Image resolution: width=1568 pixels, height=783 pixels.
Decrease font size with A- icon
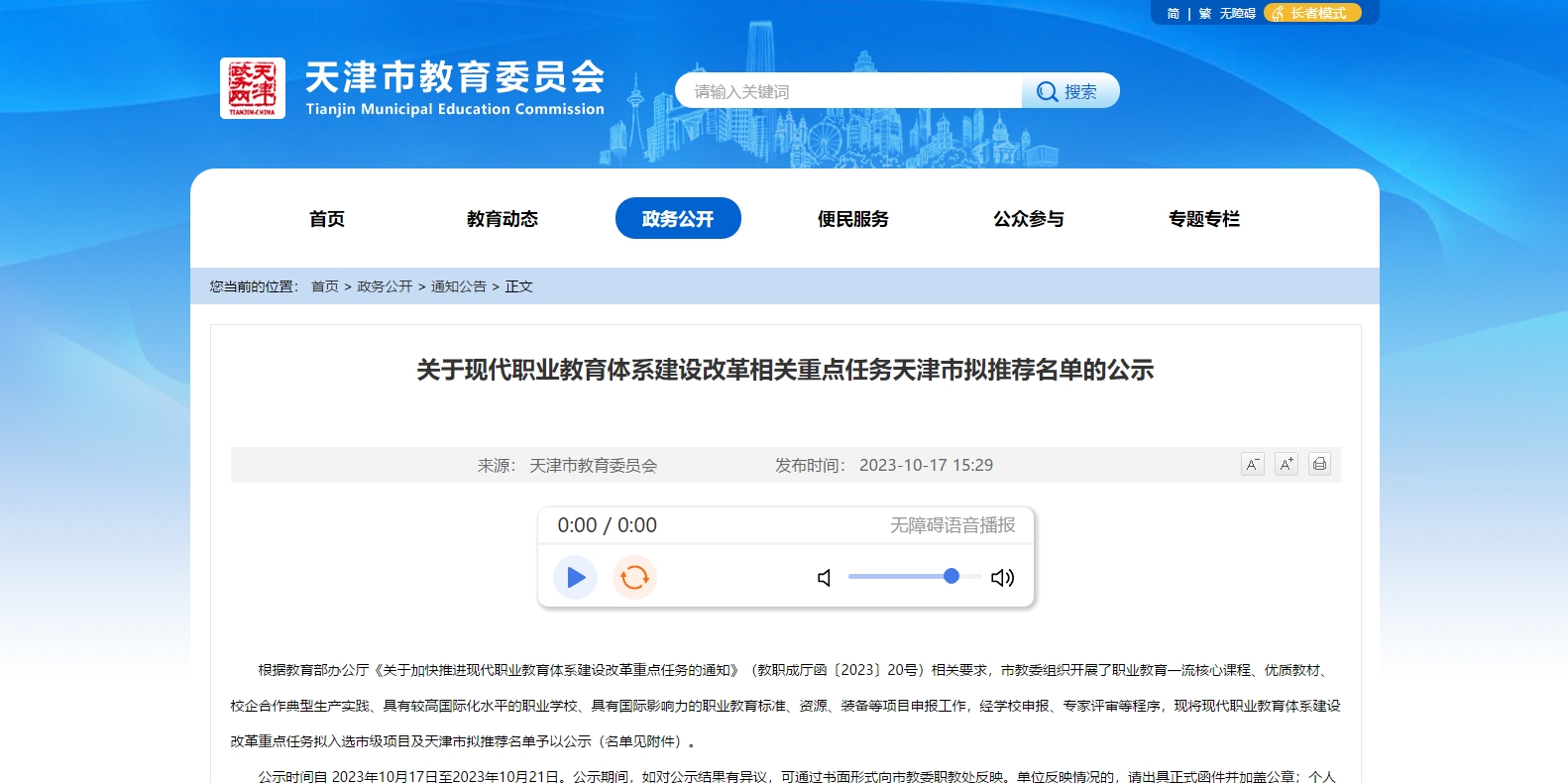[x=1253, y=464]
